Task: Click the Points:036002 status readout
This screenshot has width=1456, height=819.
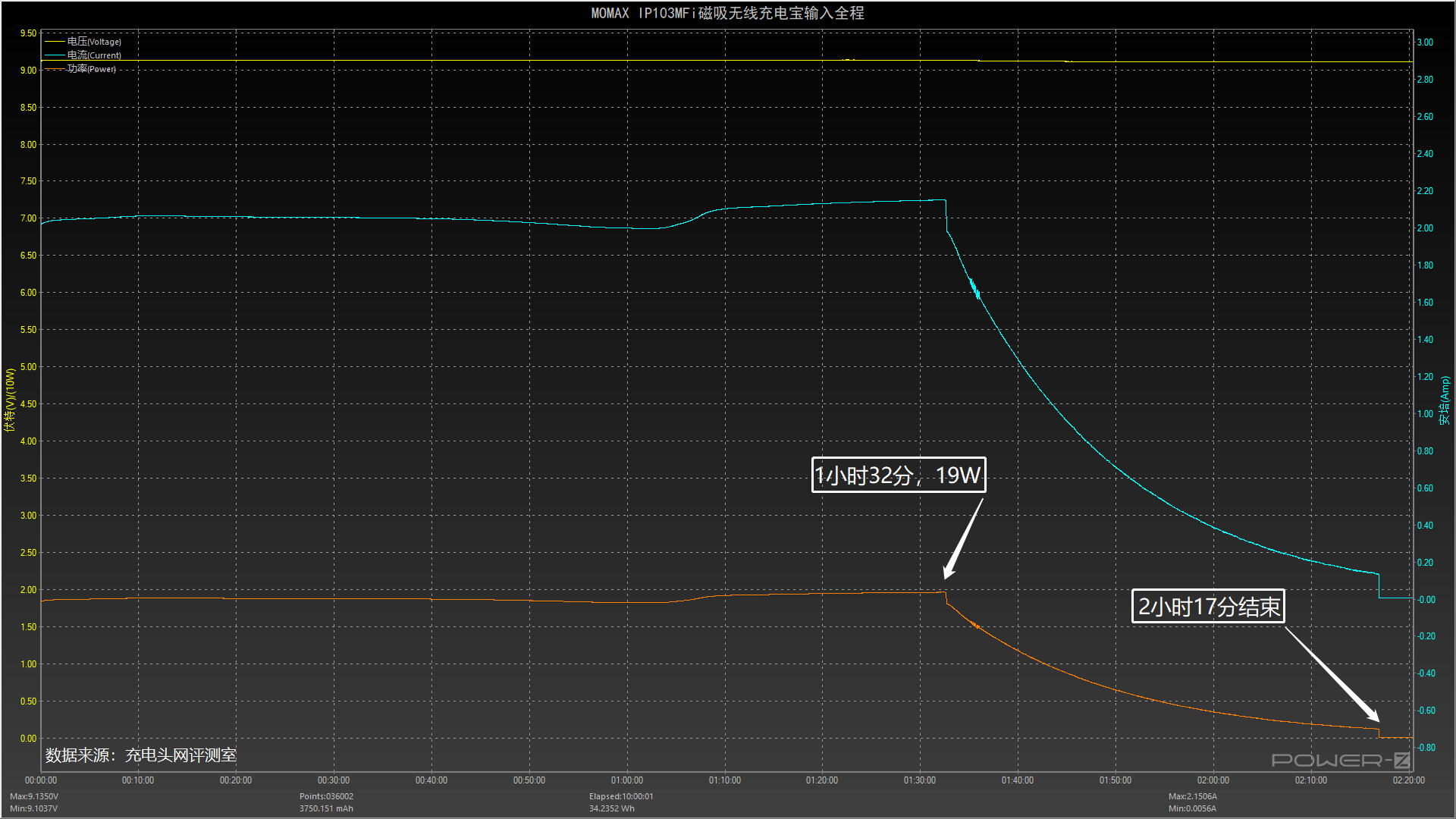Action: (326, 796)
